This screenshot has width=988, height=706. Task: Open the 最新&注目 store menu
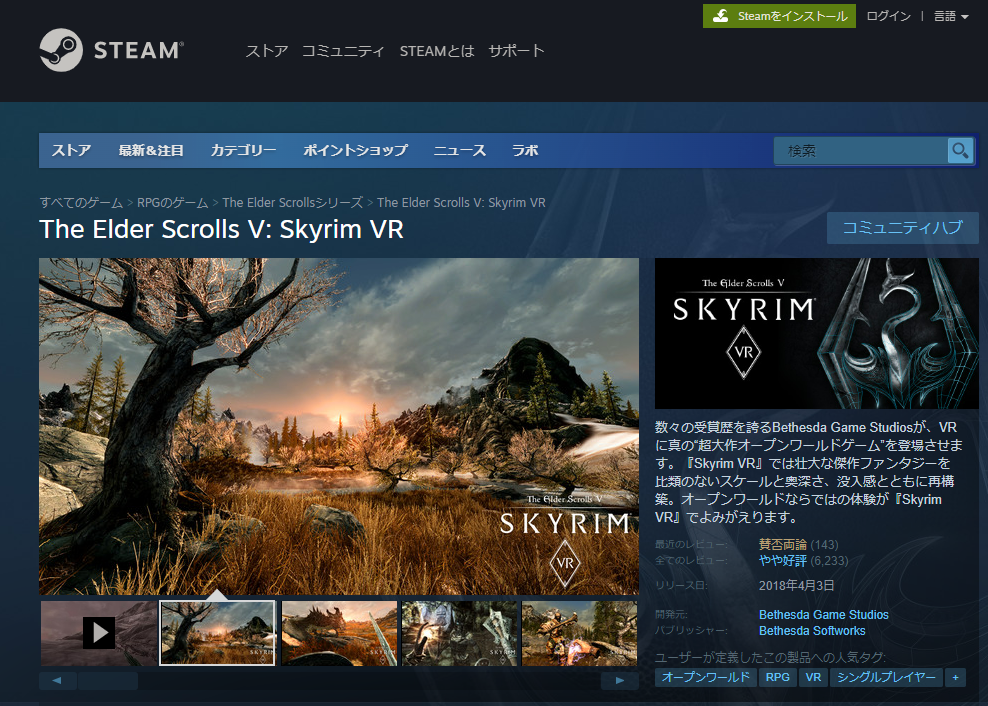point(151,151)
